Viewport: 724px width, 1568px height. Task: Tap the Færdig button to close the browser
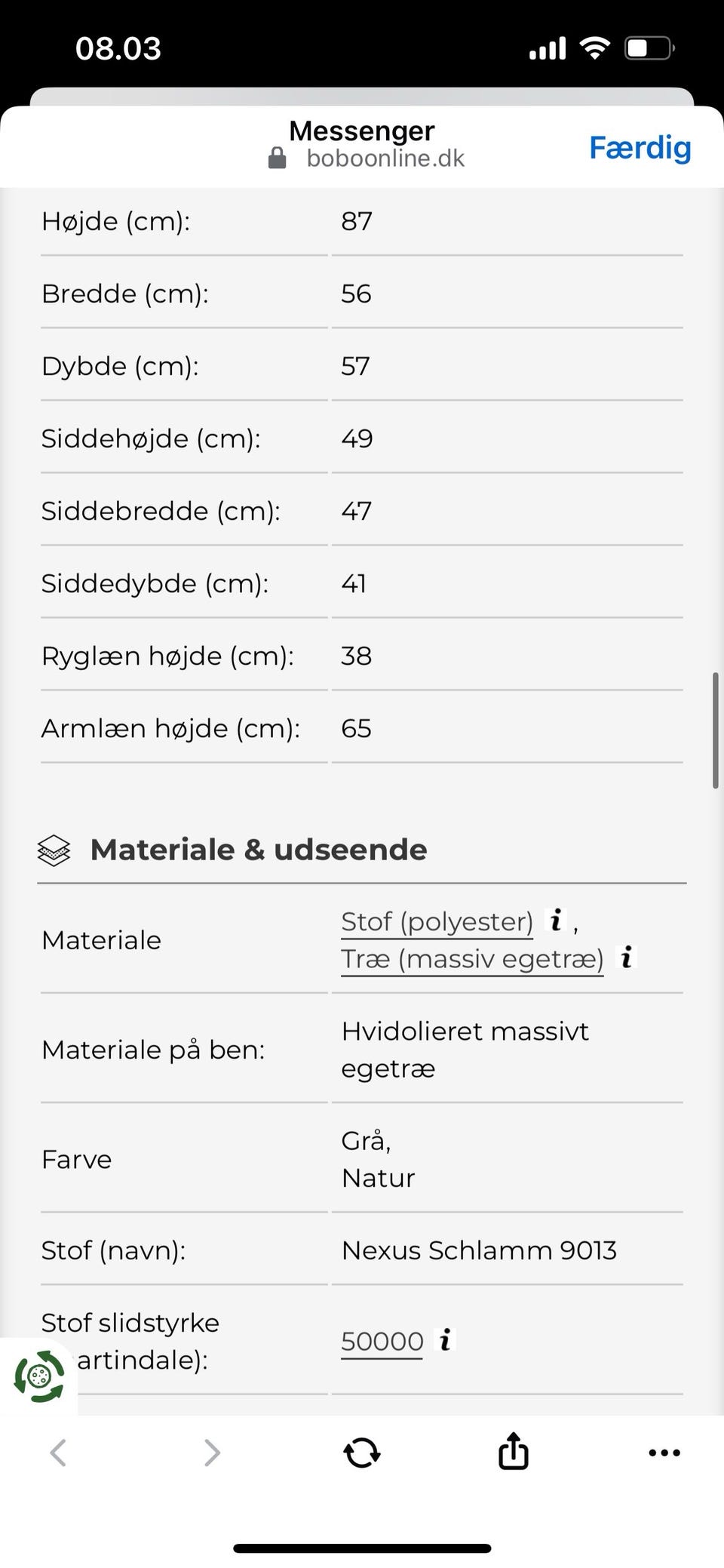[x=640, y=148]
